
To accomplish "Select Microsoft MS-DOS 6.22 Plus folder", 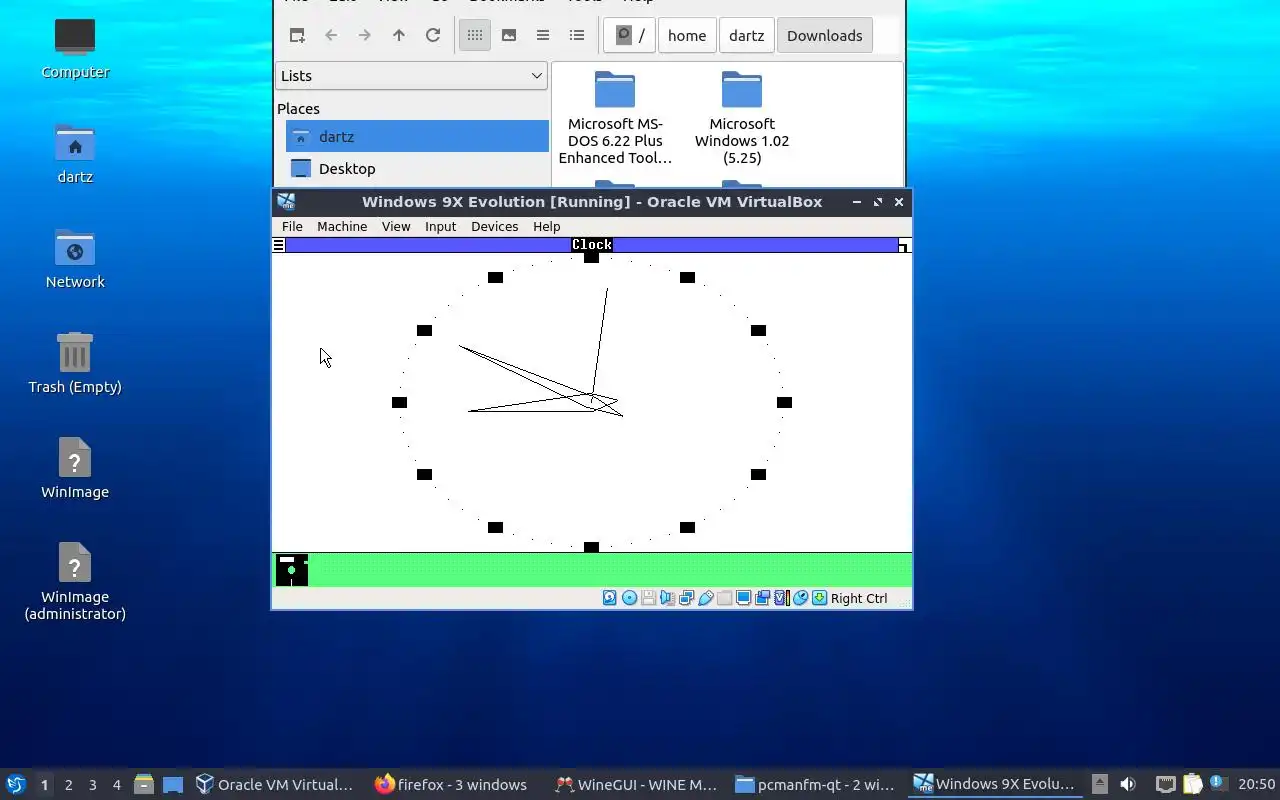I will [615, 118].
